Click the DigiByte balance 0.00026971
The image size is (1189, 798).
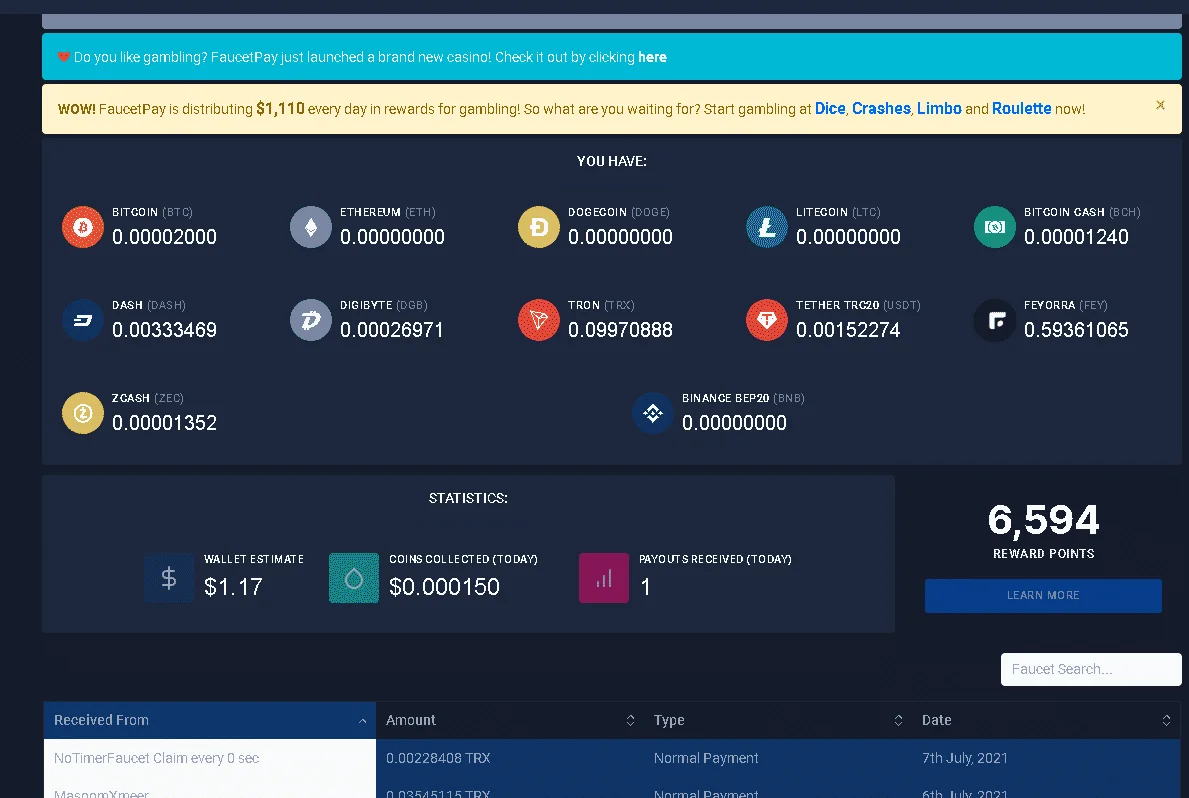(391, 330)
